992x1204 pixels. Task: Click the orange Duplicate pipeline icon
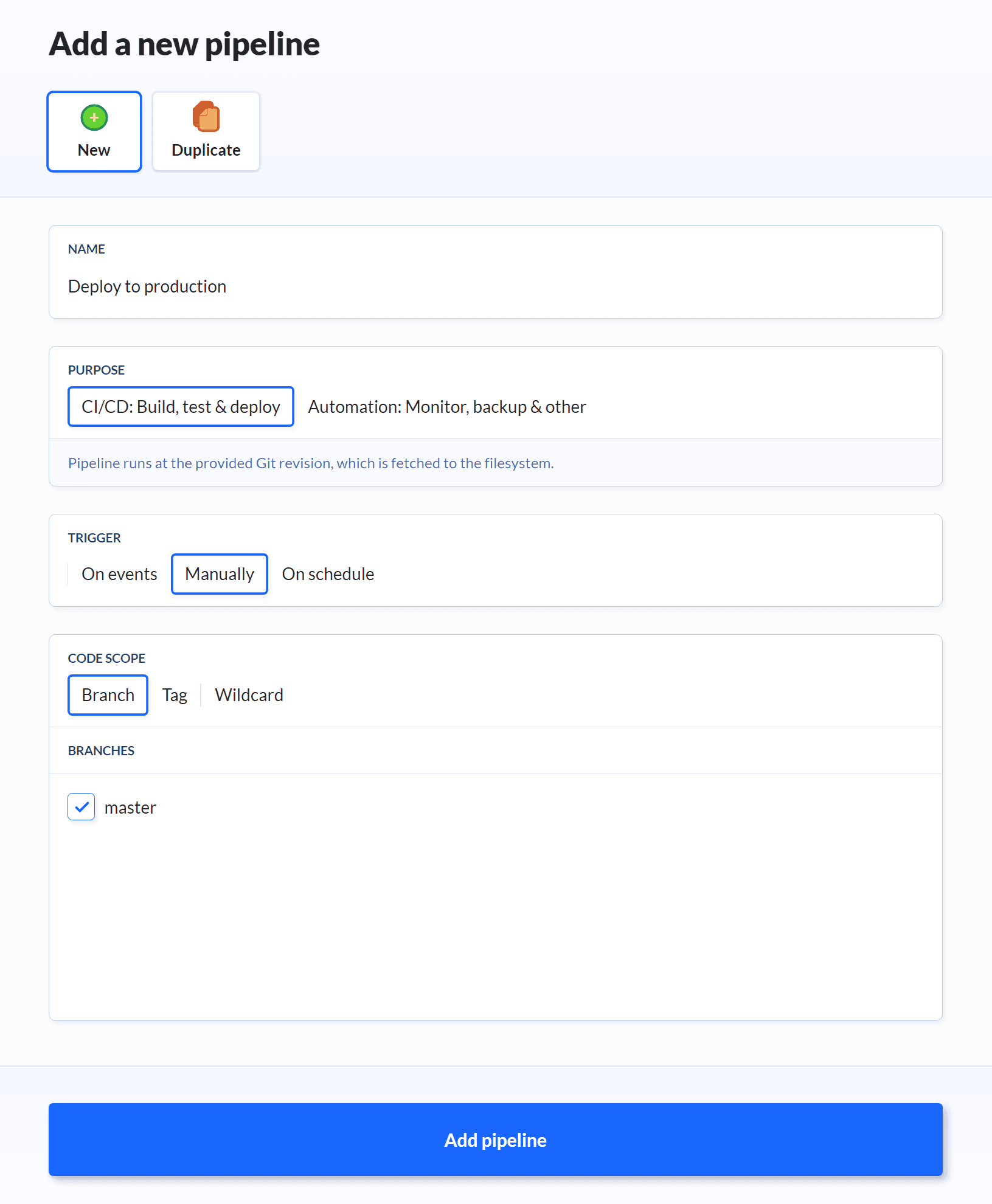point(206,116)
